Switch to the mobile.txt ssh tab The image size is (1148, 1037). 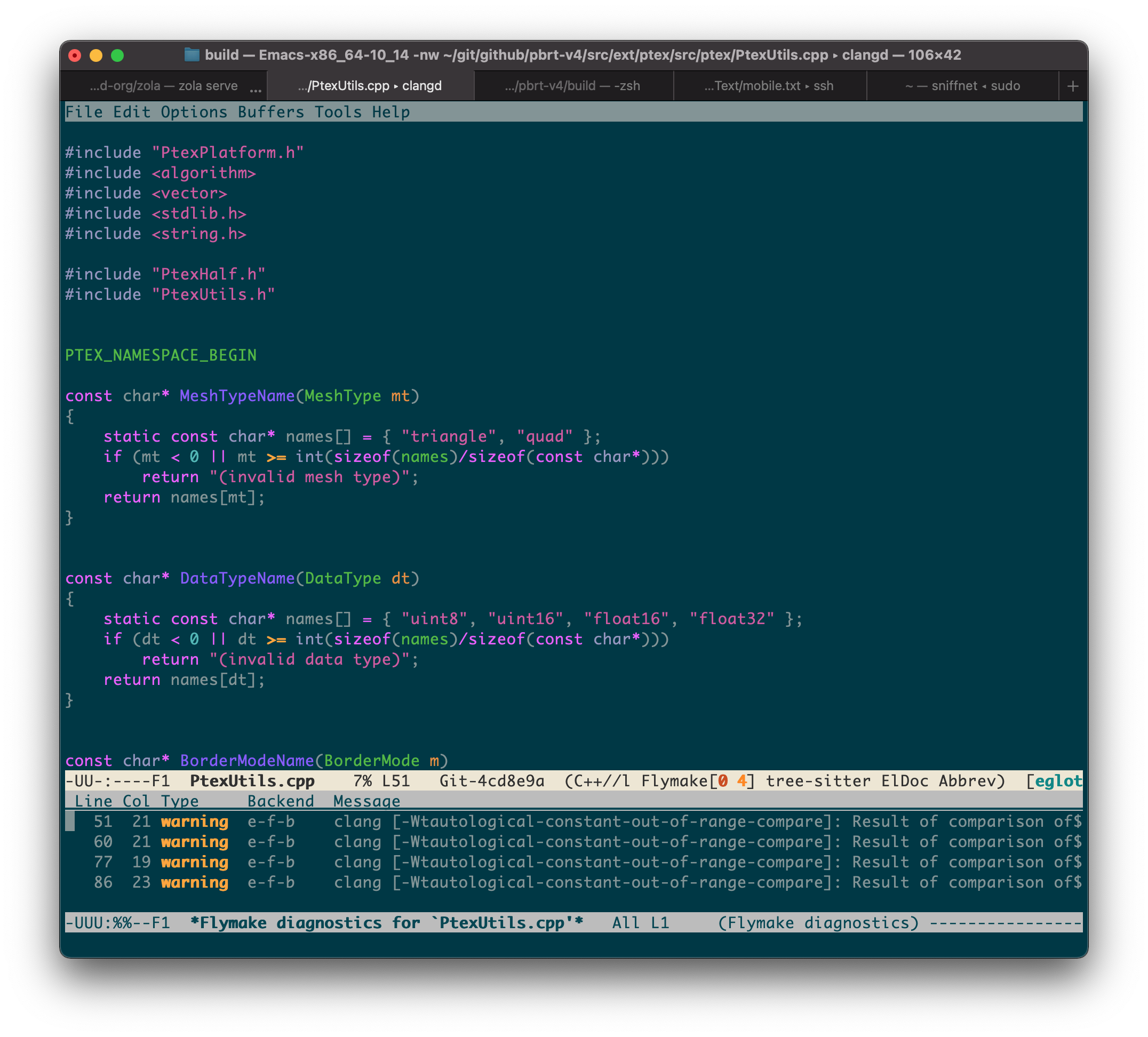[x=769, y=86]
